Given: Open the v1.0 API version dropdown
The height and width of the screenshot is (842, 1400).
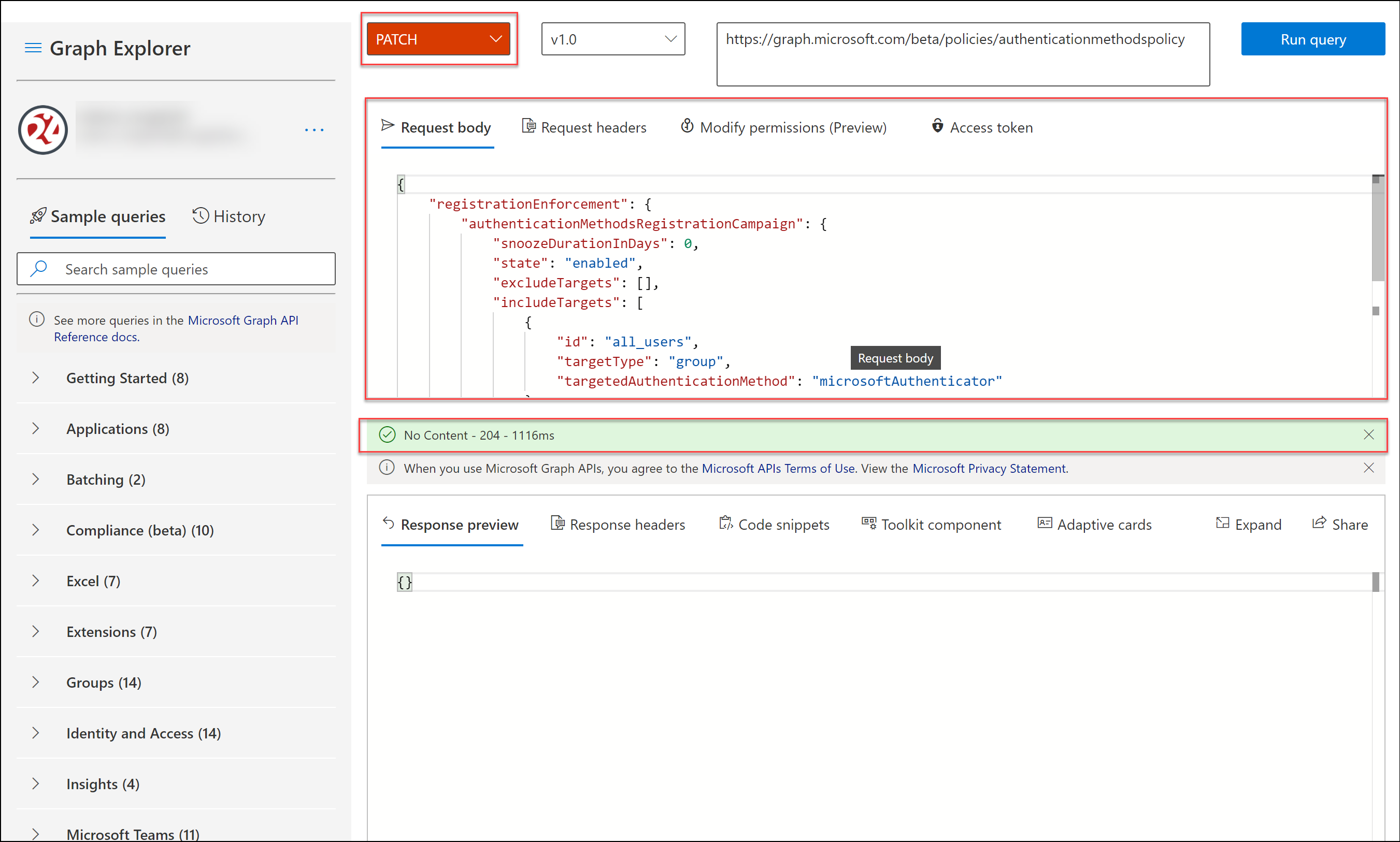Looking at the screenshot, I should [613, 39].
